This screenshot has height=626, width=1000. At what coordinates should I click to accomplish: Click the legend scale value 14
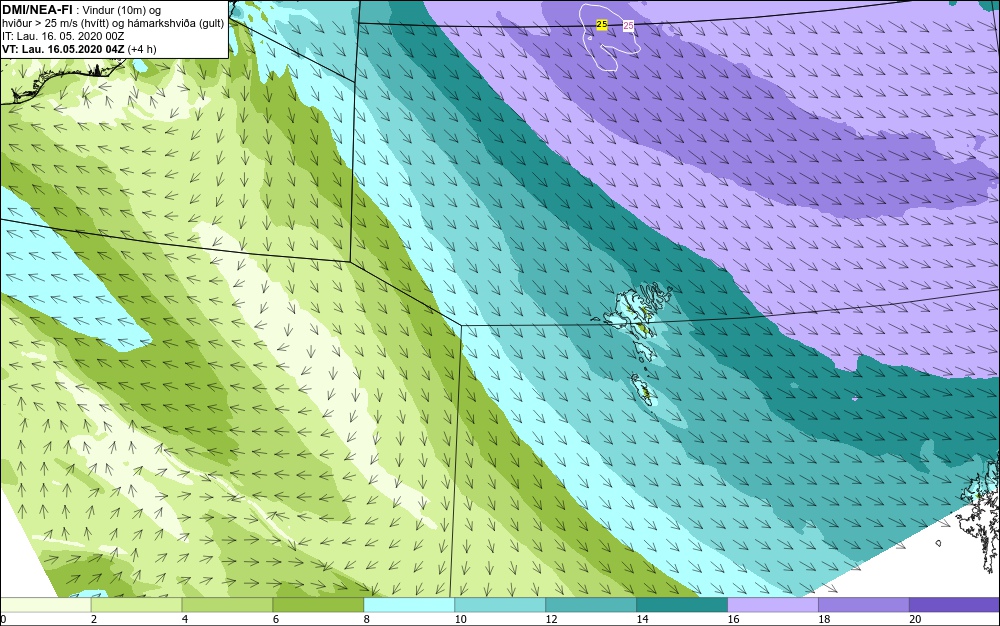[x=642, y=619]
